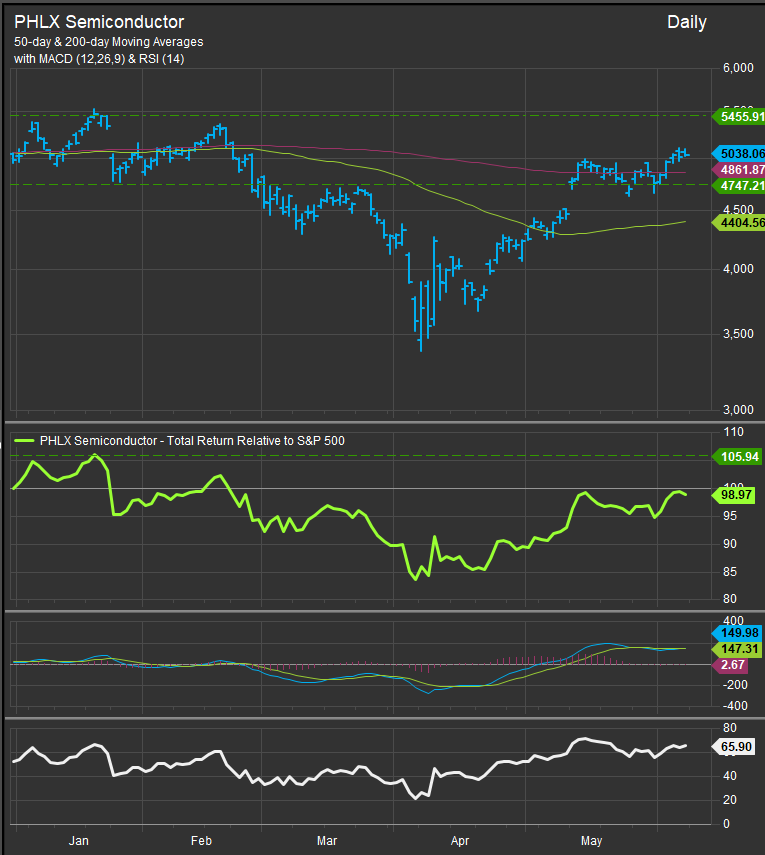Click the 3,500 price axis value
The width and height of the screenshot is (765, 855).
click(x=738, y=334)
